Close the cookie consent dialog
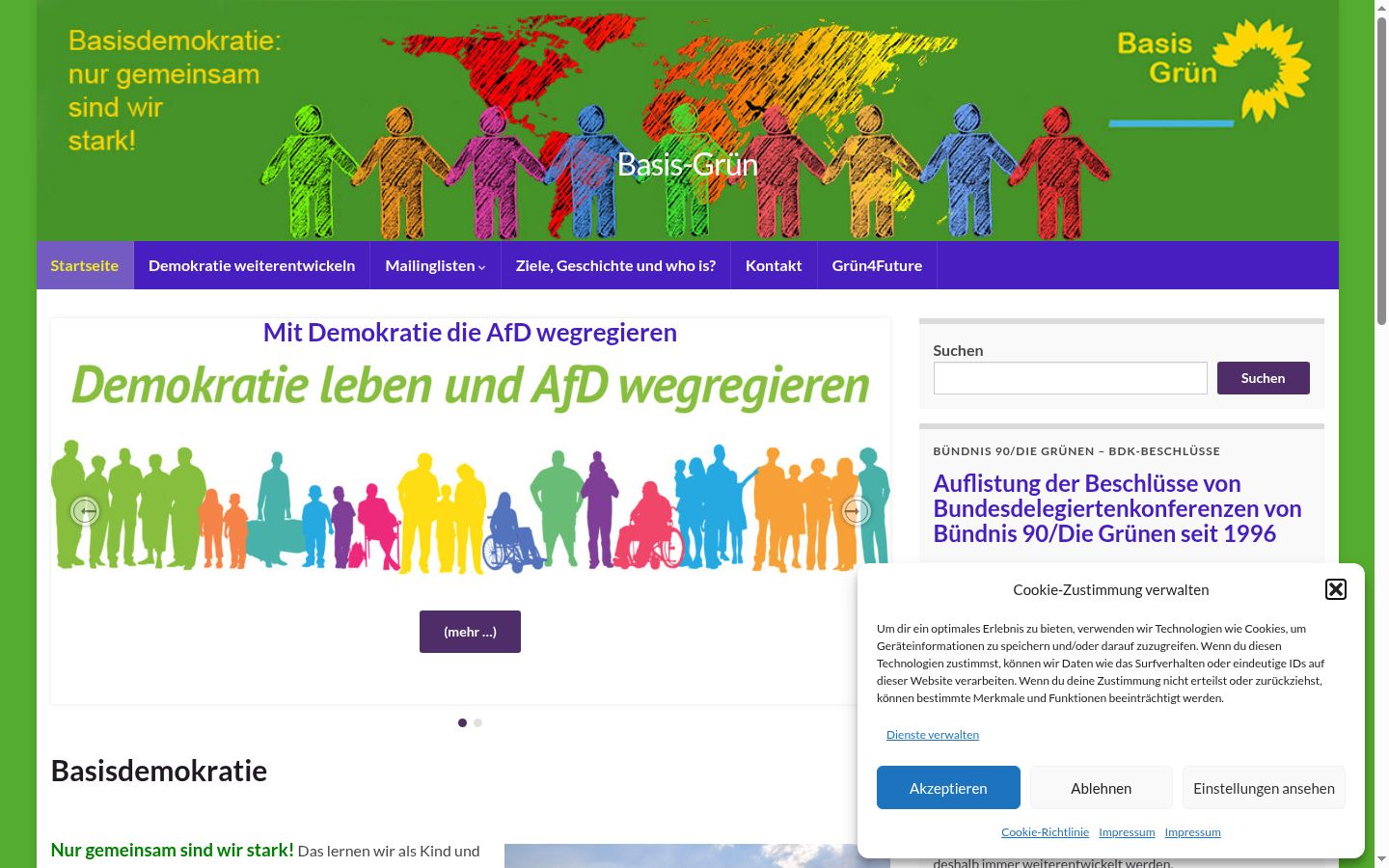1389x868 pixels. (1336, 589)
